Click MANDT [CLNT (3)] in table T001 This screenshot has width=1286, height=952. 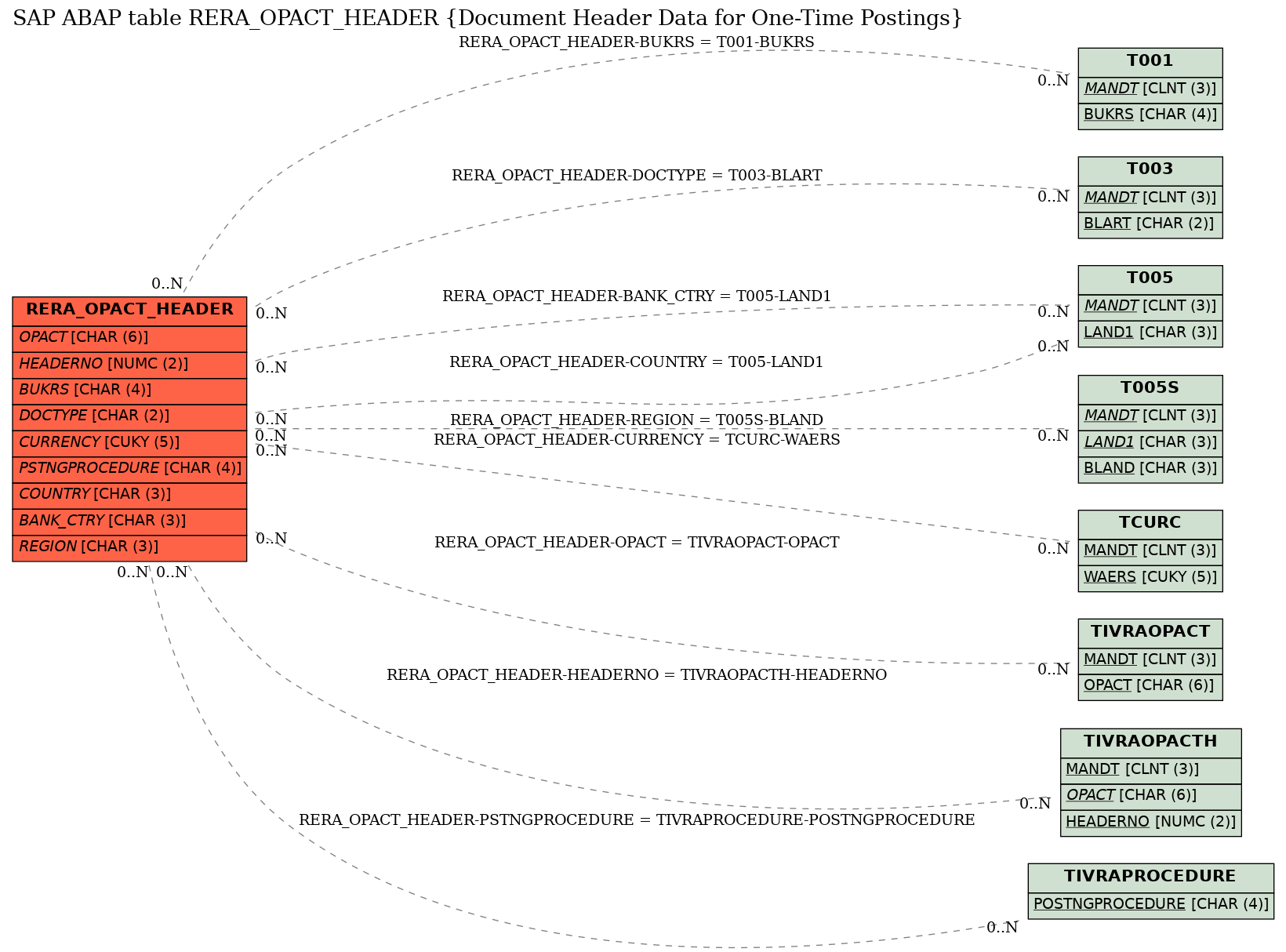(x=1150, y=89)
